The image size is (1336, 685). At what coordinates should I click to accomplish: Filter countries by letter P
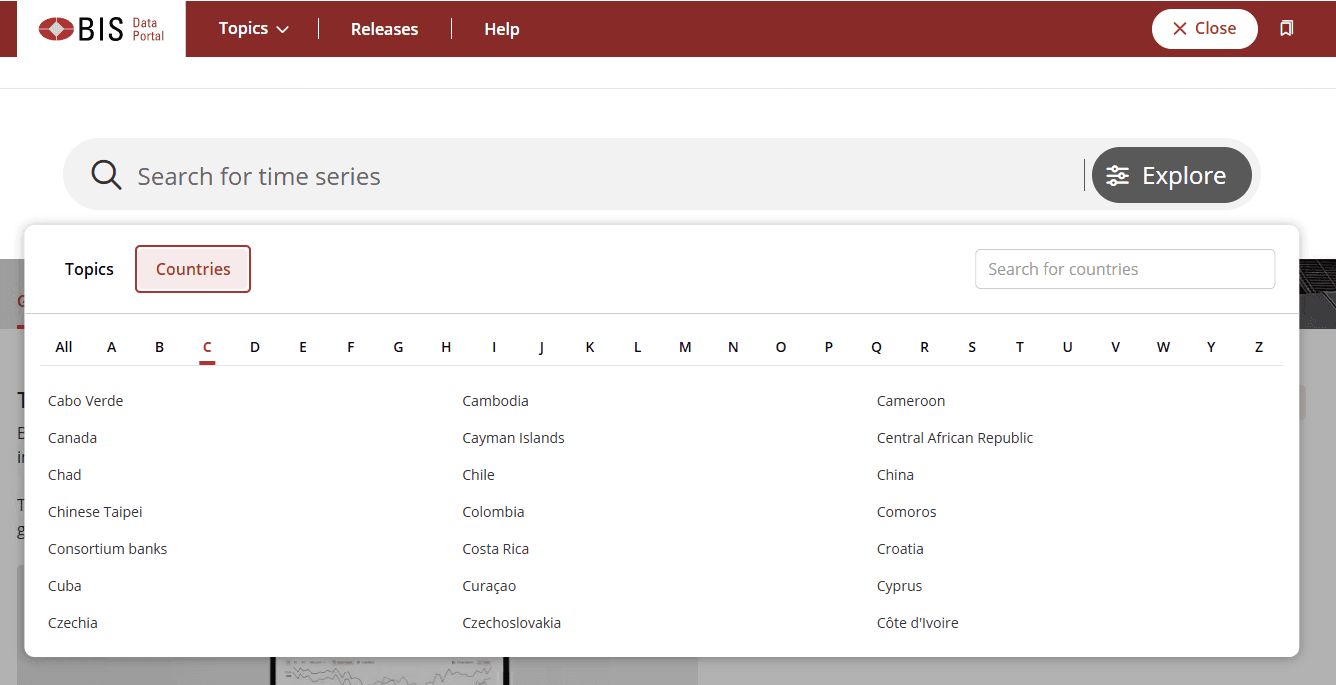pos(829,347)
